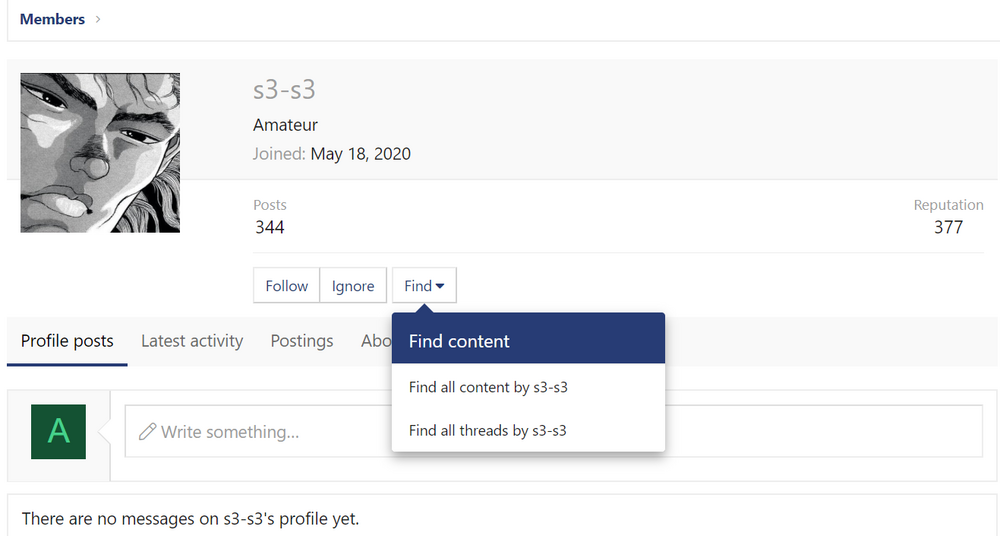Image resolution: width=1000 pixels, height=536 pixels.
Task: Click the reputation score 377
Action: point(947,227)
